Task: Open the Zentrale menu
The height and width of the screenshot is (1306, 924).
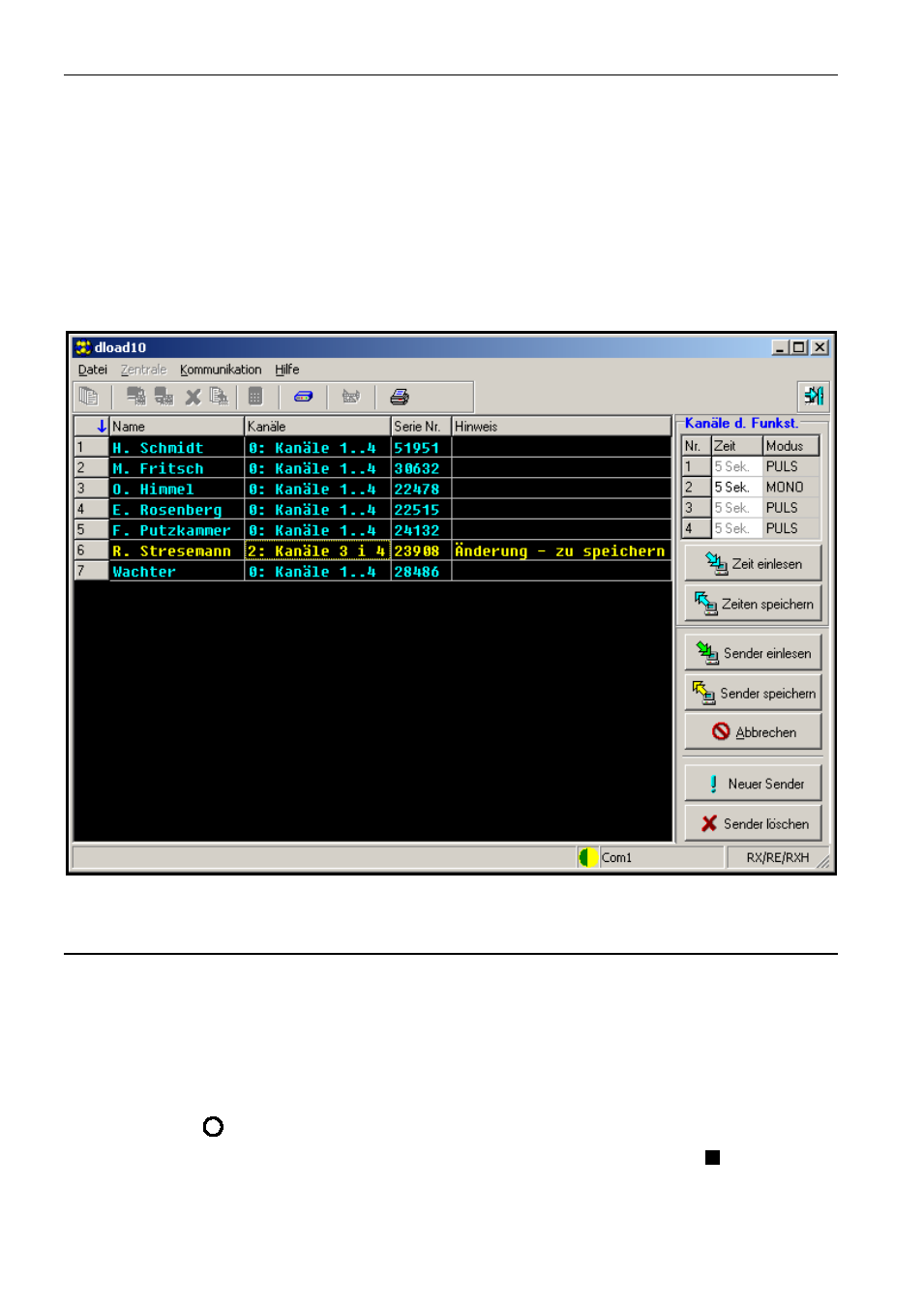Action: (143, 370)
